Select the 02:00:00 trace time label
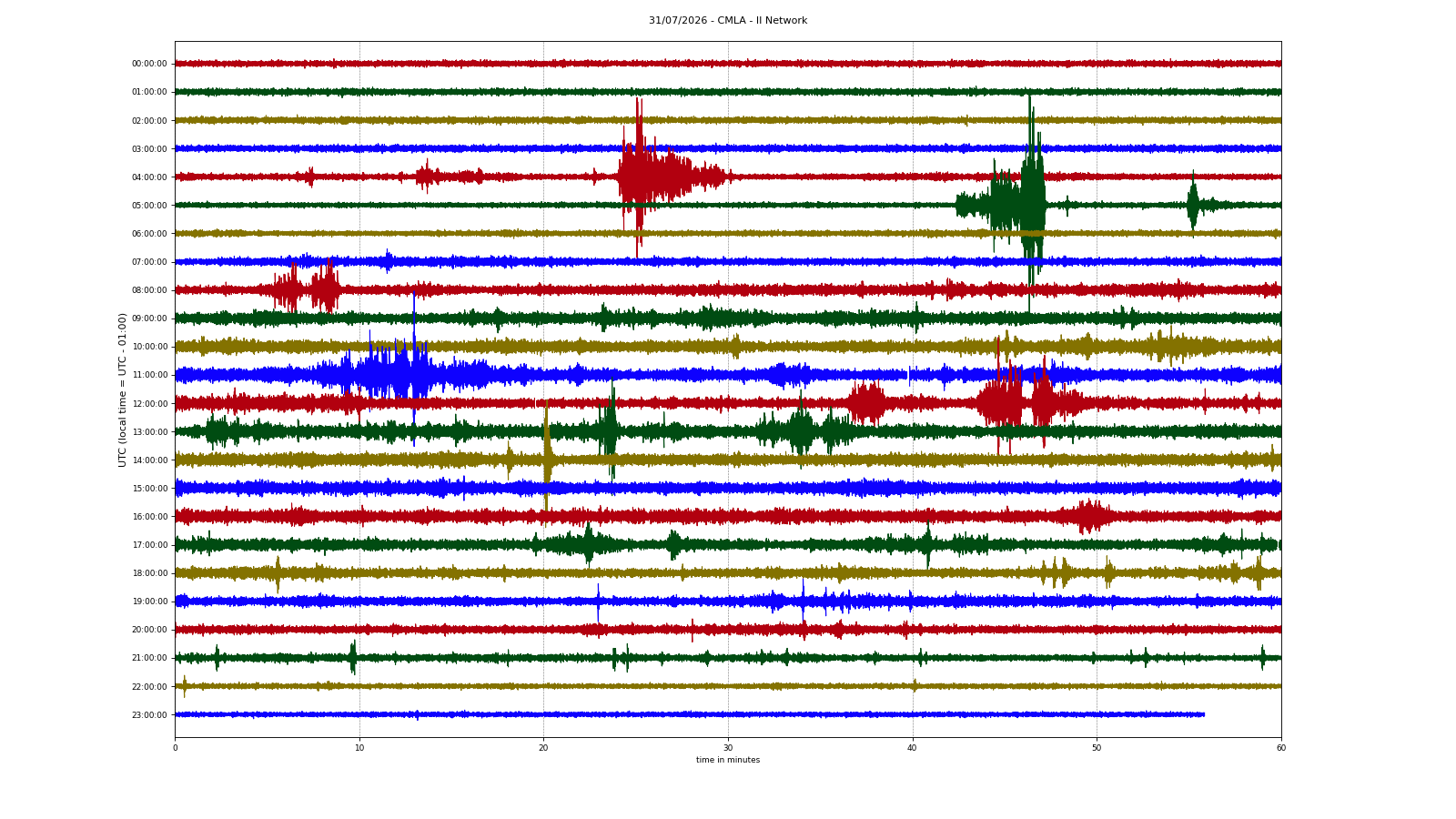1456x819 pixels. click(149, 120)
